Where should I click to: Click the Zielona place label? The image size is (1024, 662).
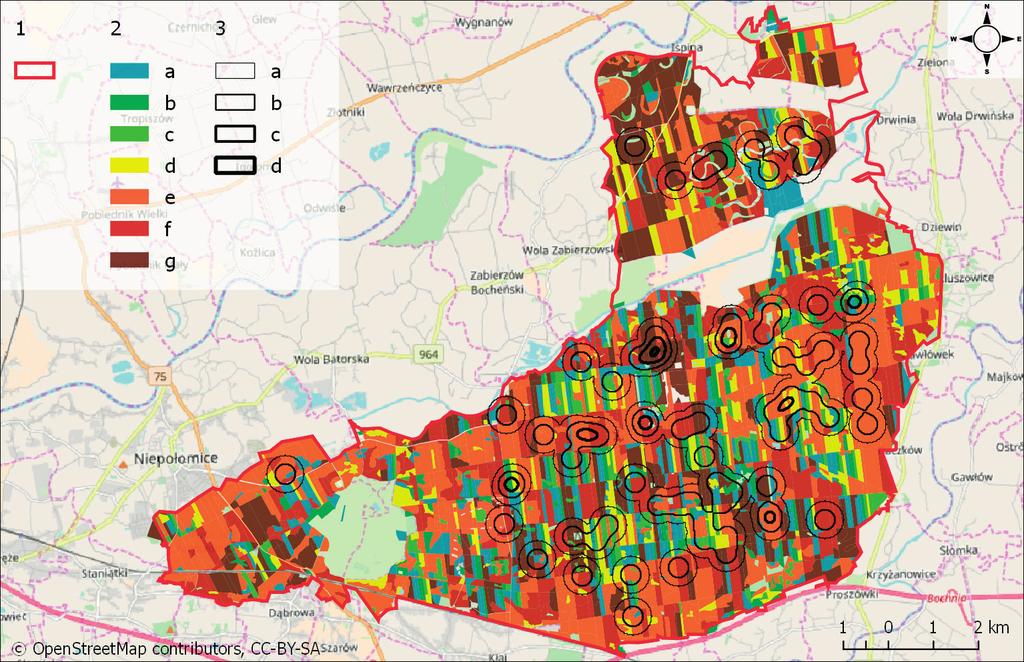click(x=936, y=62)
